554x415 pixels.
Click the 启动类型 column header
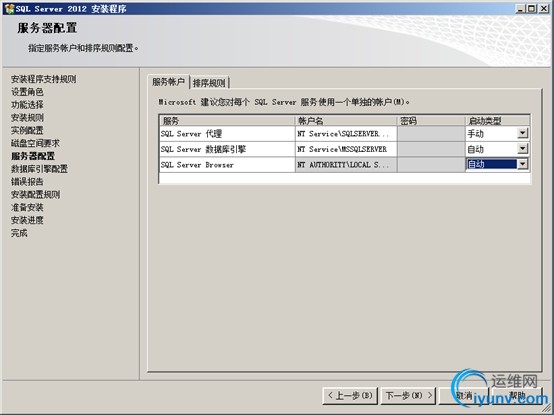pos(497,121)
